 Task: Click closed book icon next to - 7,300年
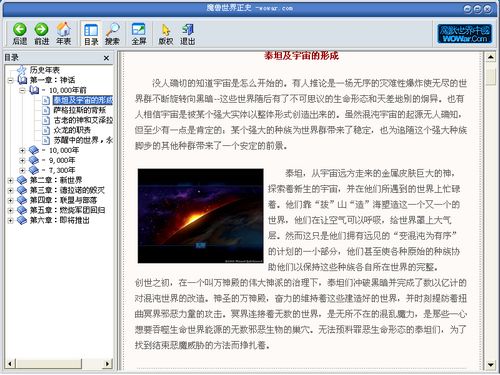[34, 170]
